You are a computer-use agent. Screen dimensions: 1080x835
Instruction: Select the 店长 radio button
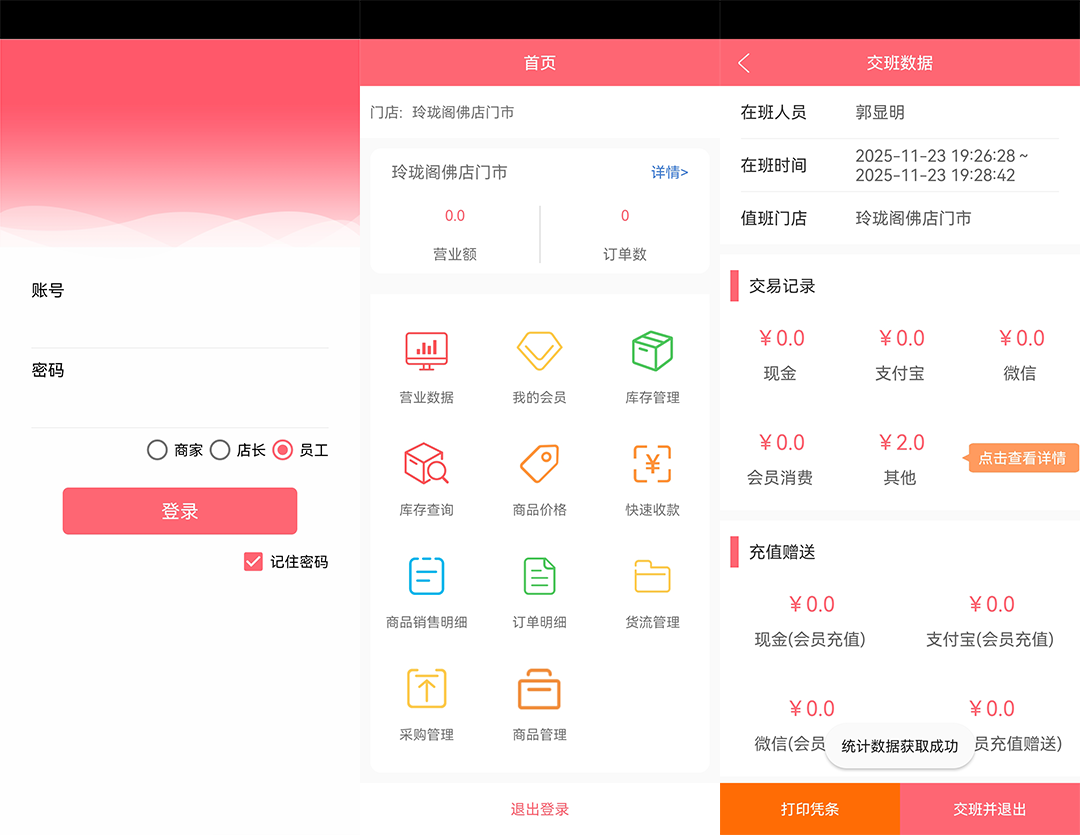tap(220, 450)
